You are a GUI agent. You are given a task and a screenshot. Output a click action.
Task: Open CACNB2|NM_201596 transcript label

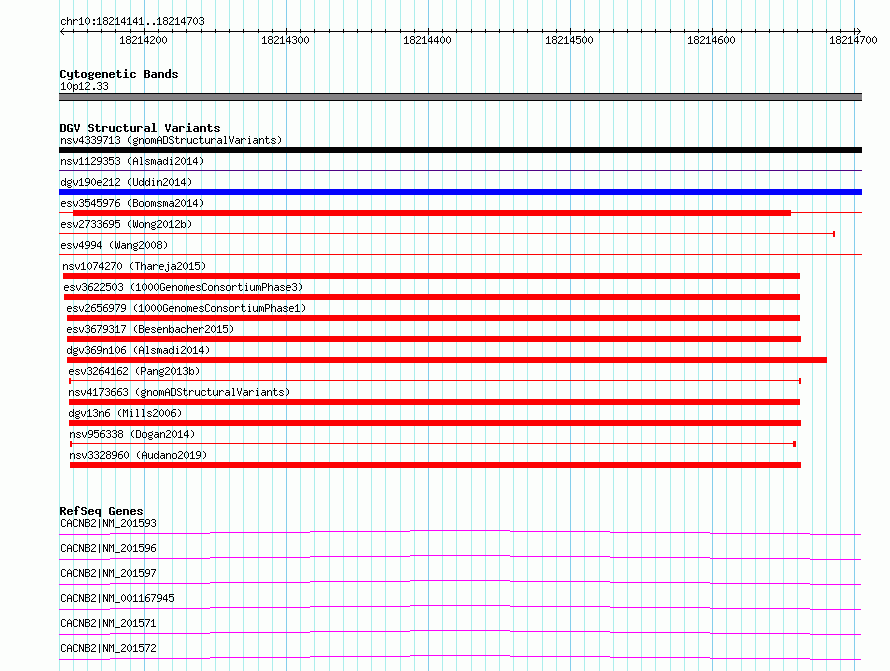(108, 548)
